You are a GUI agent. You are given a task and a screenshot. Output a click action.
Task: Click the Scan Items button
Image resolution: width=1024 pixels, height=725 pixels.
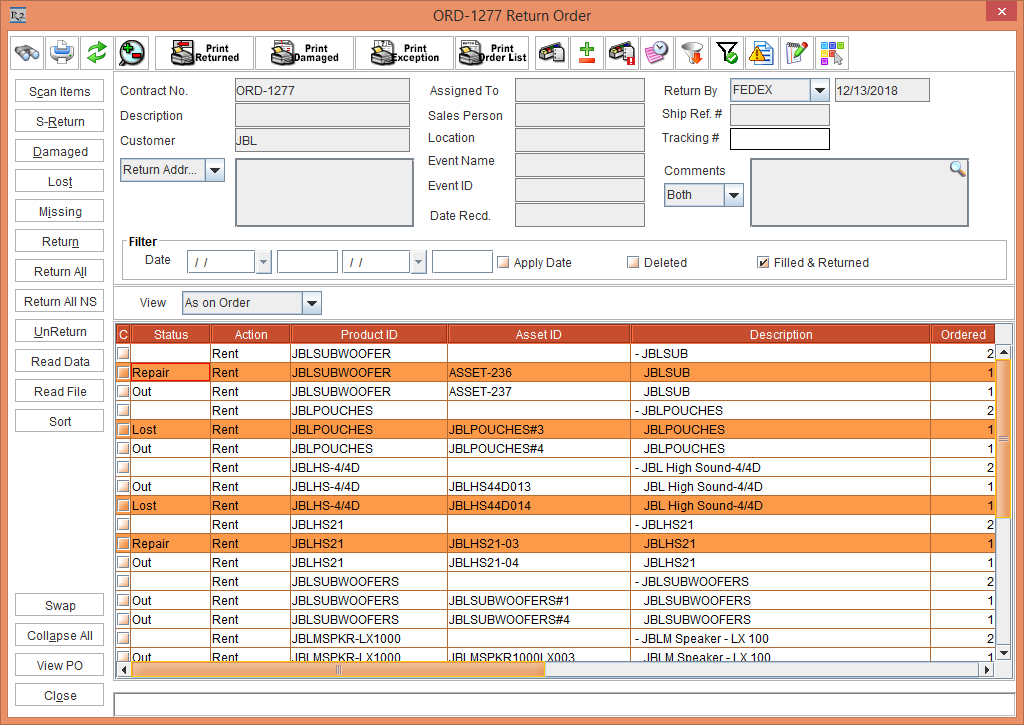pyautogui.click(x=60, y=92)
